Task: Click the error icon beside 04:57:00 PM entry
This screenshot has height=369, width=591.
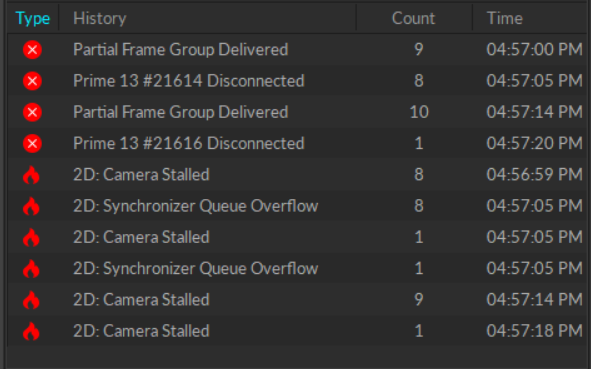Action: [32, 50]
